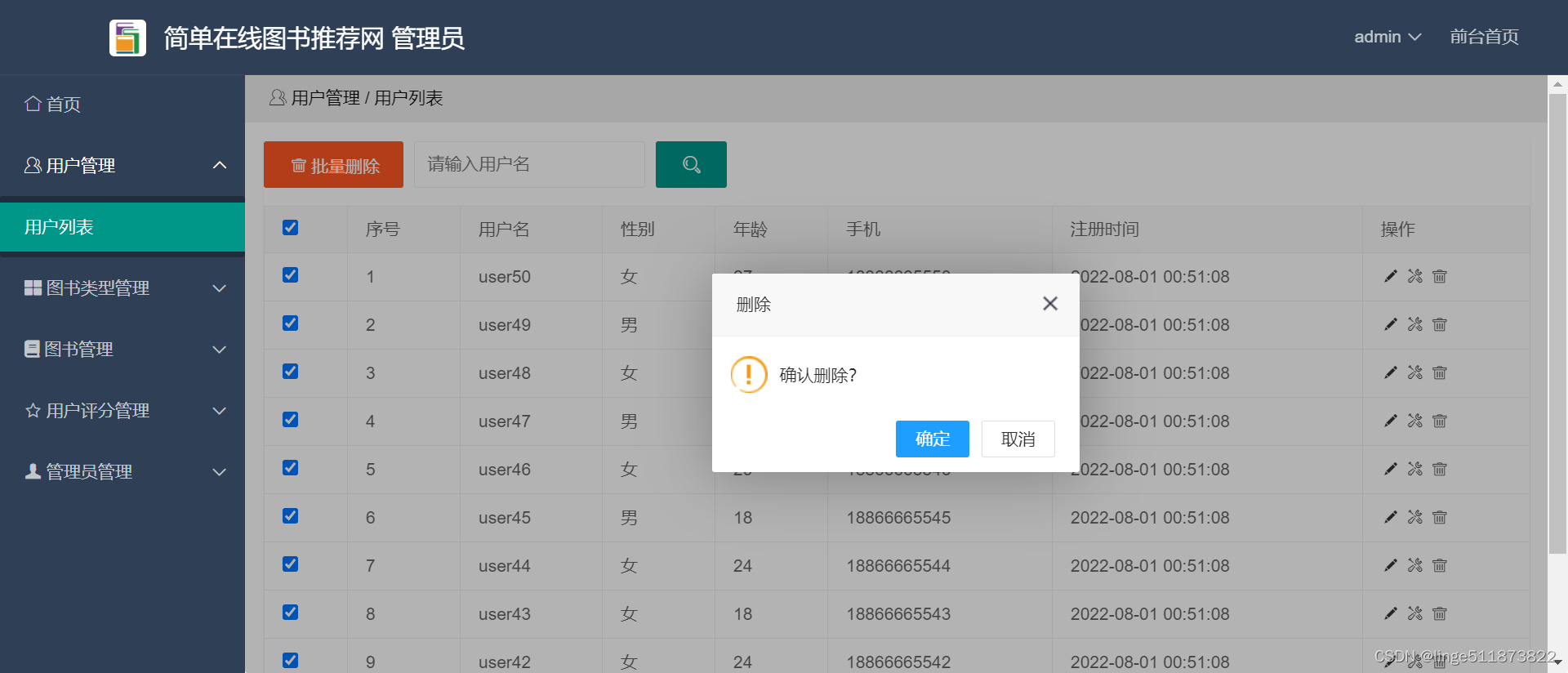Click the phone number 18866665545

(x=898, y=517)
